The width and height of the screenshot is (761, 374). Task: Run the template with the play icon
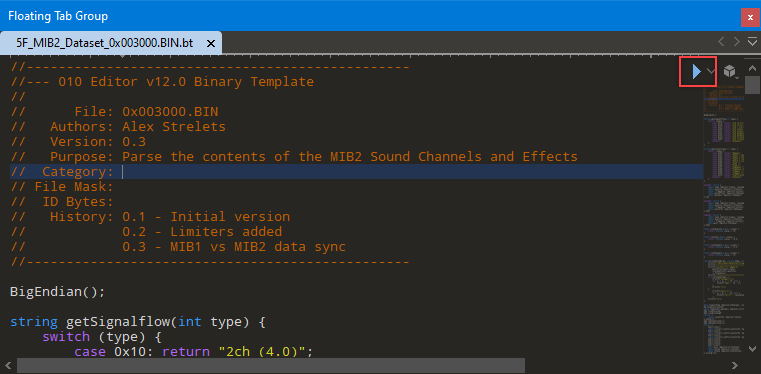[696, 72]
